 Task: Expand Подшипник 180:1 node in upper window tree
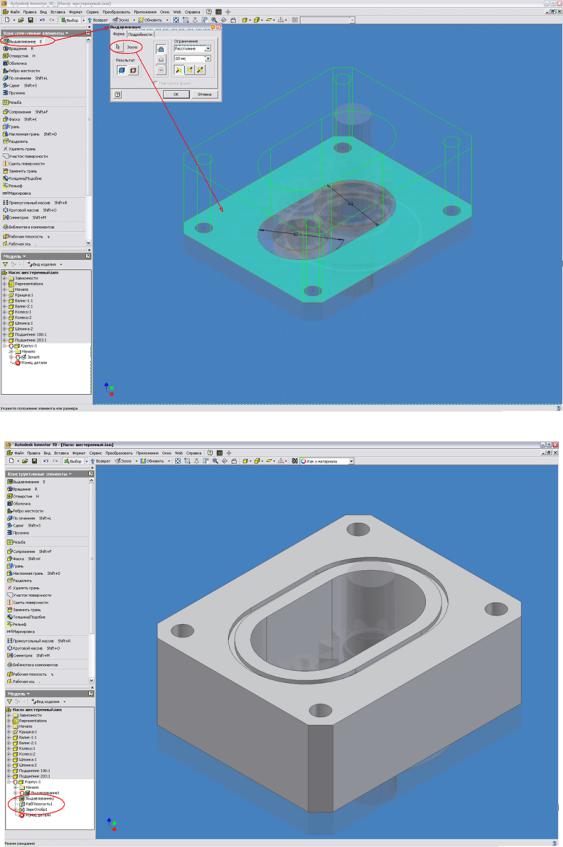[x=5, y=334]
